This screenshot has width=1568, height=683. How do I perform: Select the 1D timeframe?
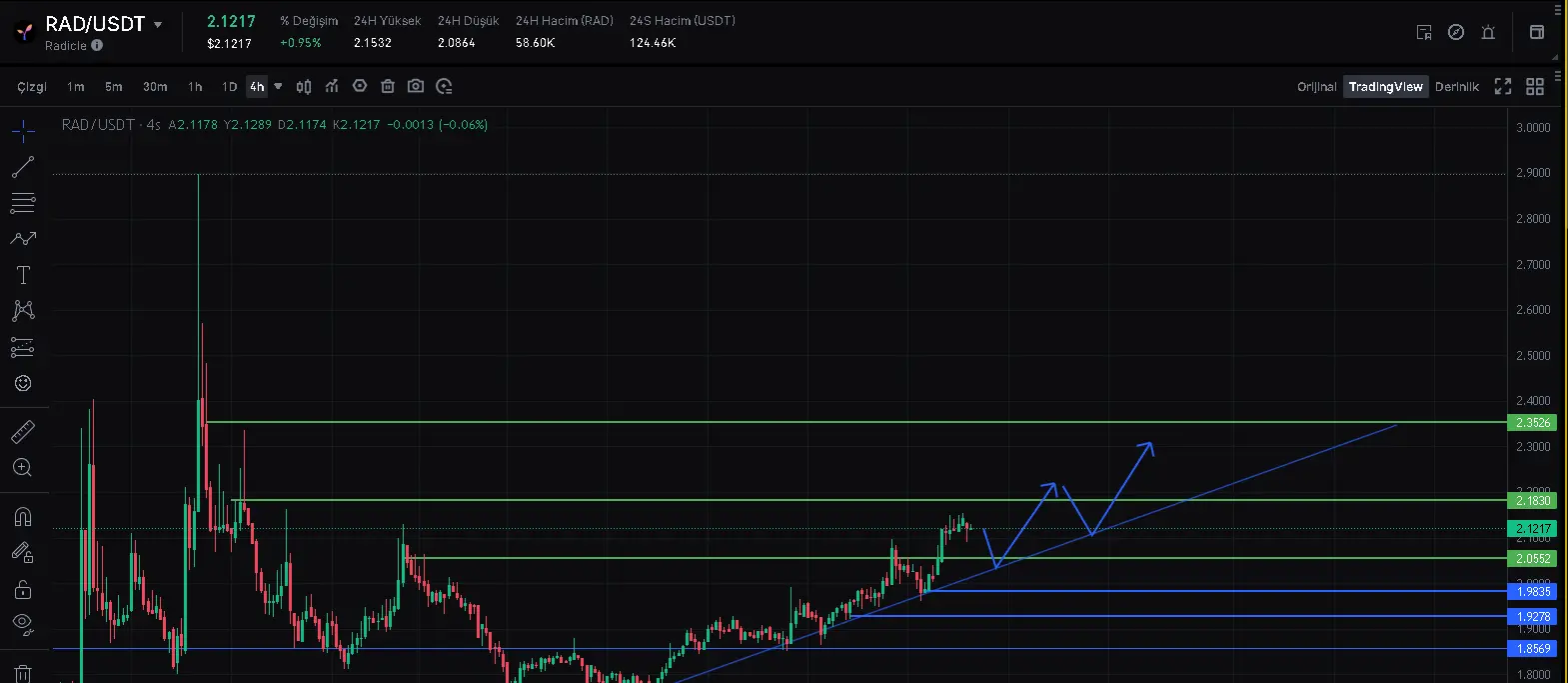point(229,87)
